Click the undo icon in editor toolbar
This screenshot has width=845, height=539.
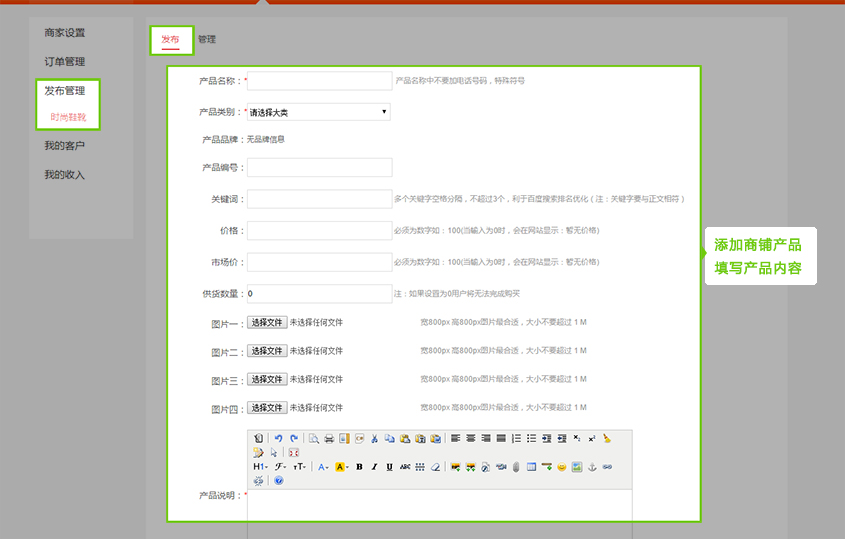pyautogui.click(x=278, y=438)
